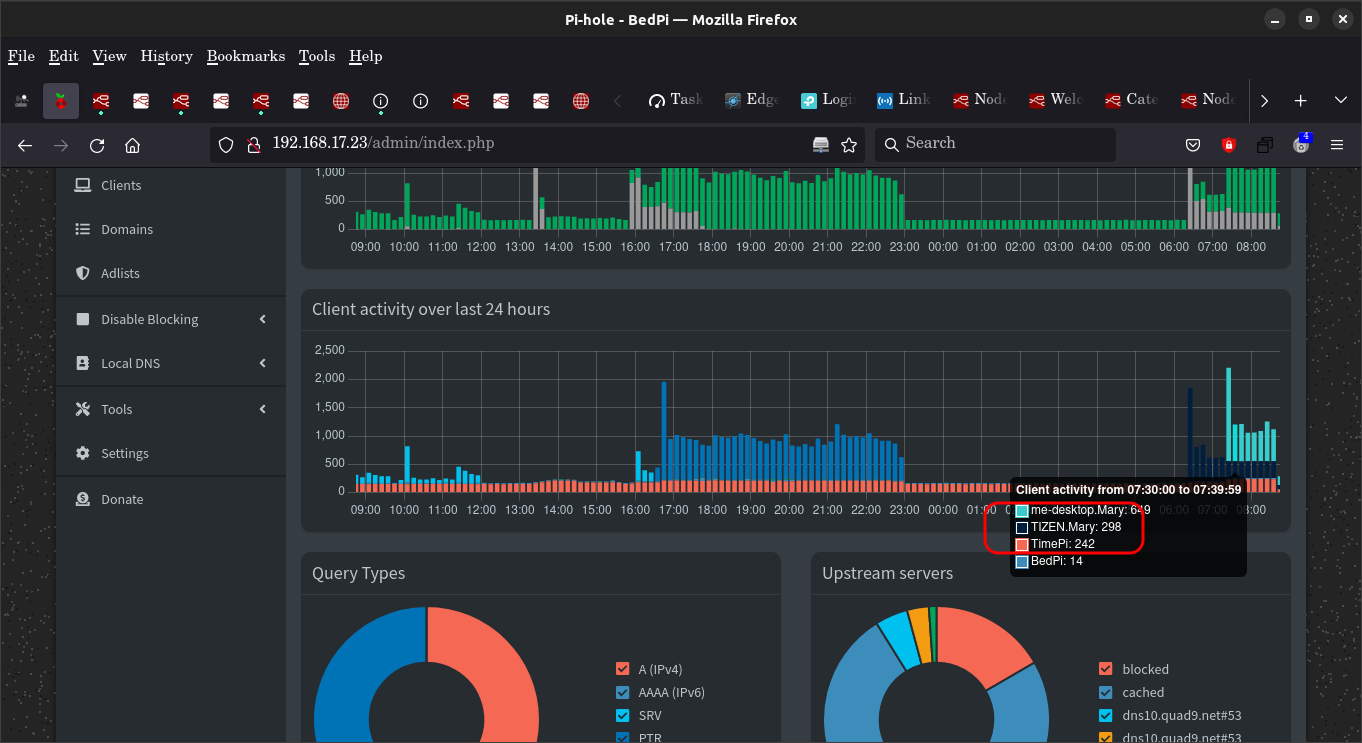The image size is (1362, 743).
Task: Uncheck the blocked upstream checkbox
Action: click(x=1105, y=669)
